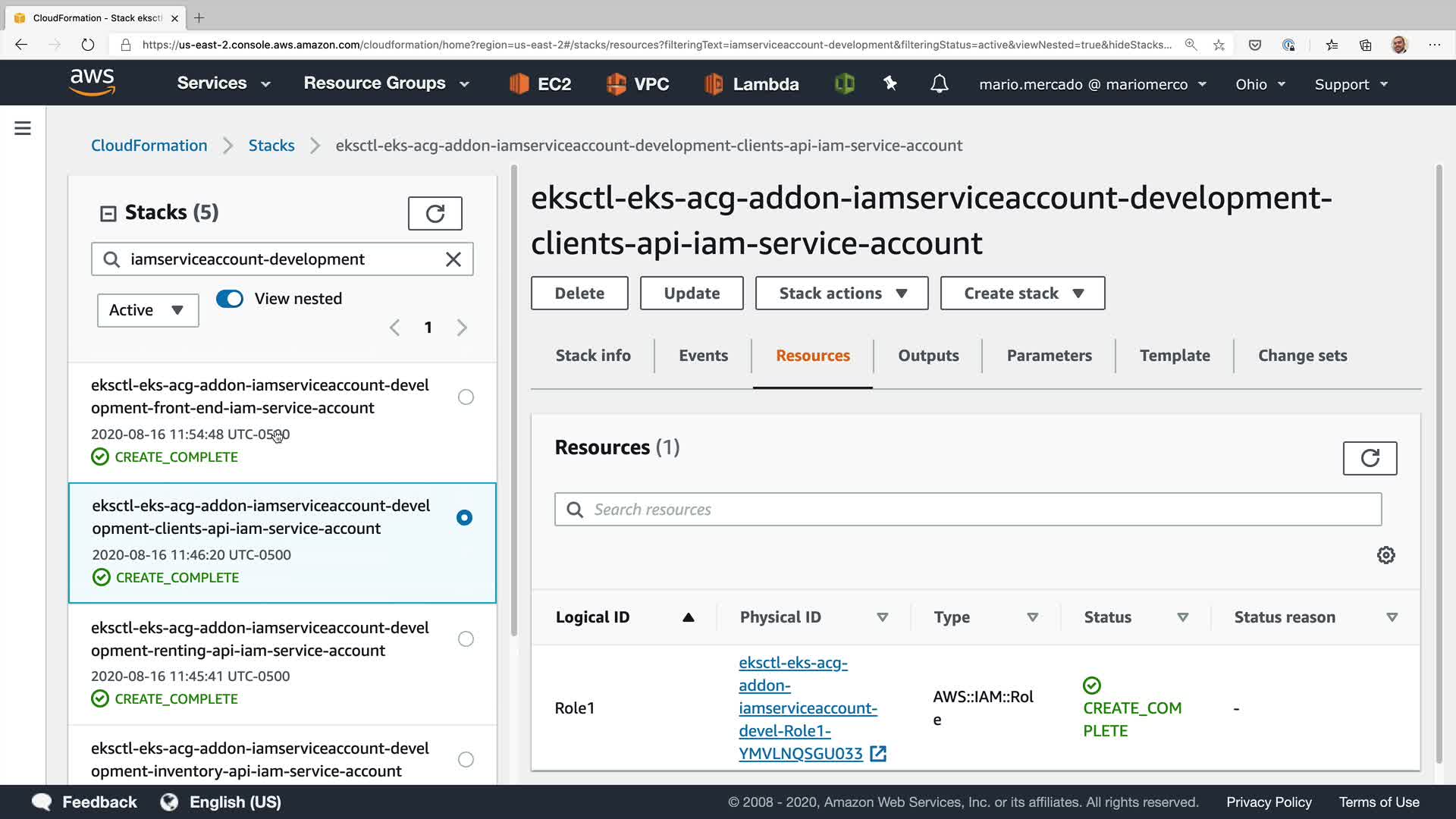Screen dimensions: 1456x819
Task: Switch to the Template tab
Action: pos(1175,356)
